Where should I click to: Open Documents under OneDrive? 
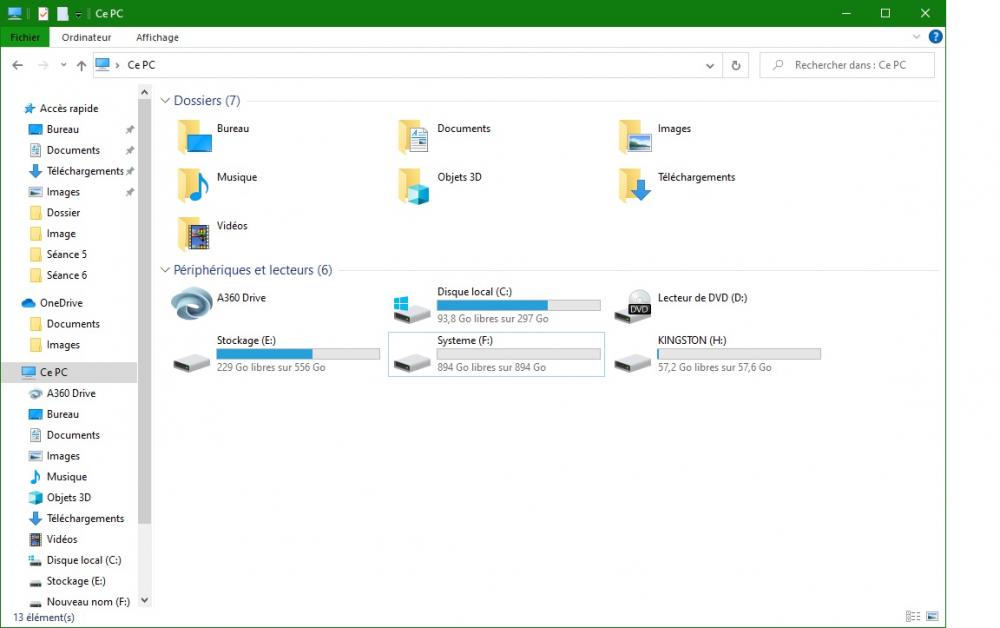click(73, 324)
